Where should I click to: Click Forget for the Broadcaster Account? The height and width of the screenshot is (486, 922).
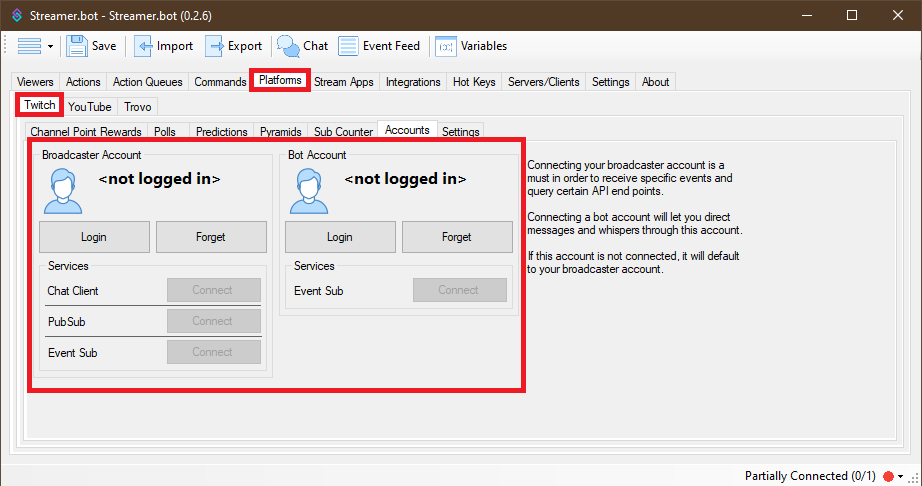pyautogui.click(x=211, y=237)
